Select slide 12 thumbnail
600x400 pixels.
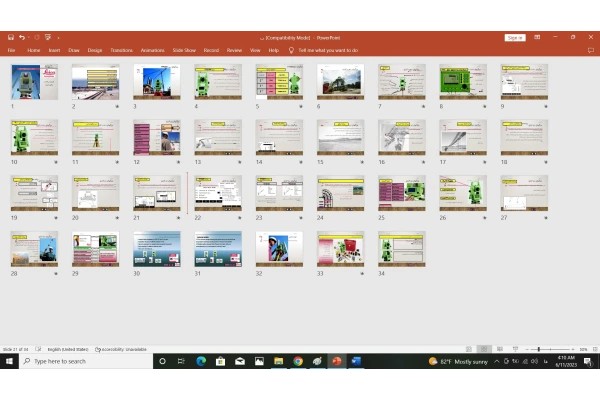click(x=157, y=137)
